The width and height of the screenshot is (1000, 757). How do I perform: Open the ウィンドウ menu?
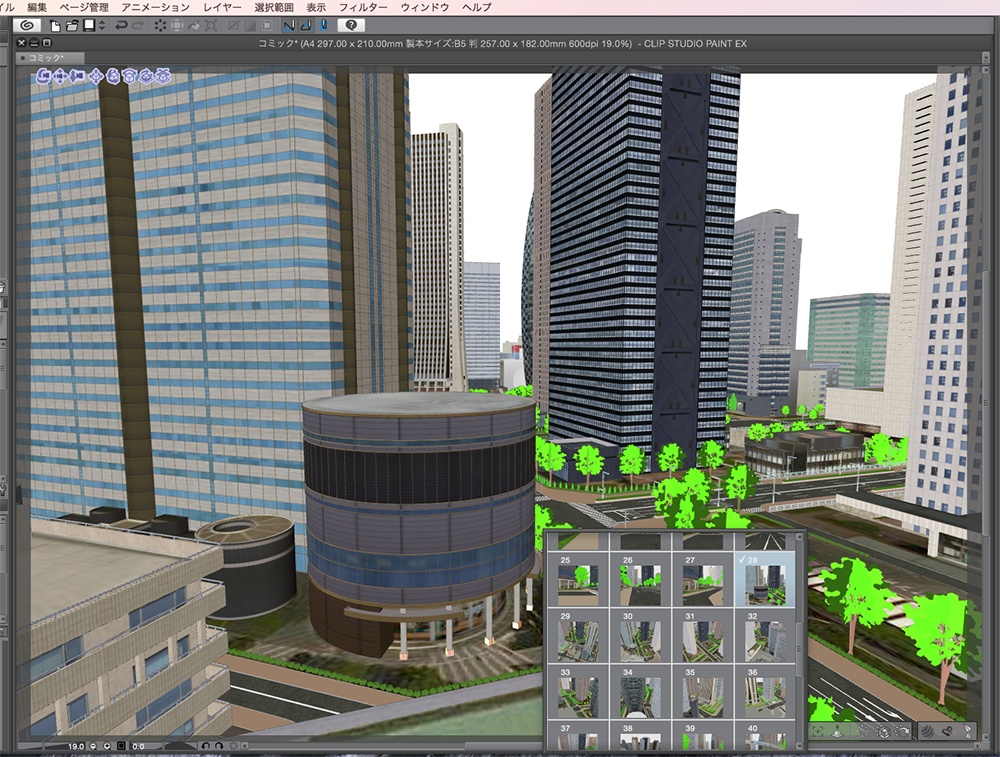point(425,7)
